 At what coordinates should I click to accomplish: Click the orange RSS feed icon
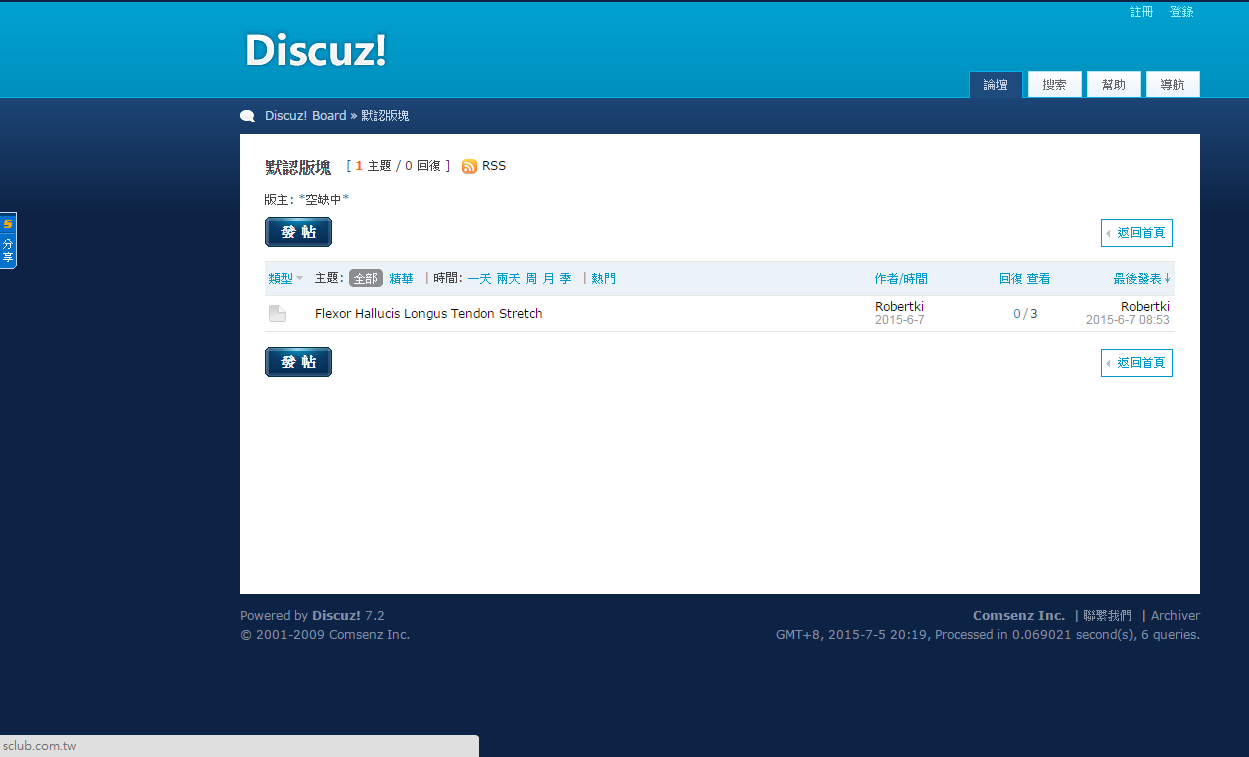[469, 166]
